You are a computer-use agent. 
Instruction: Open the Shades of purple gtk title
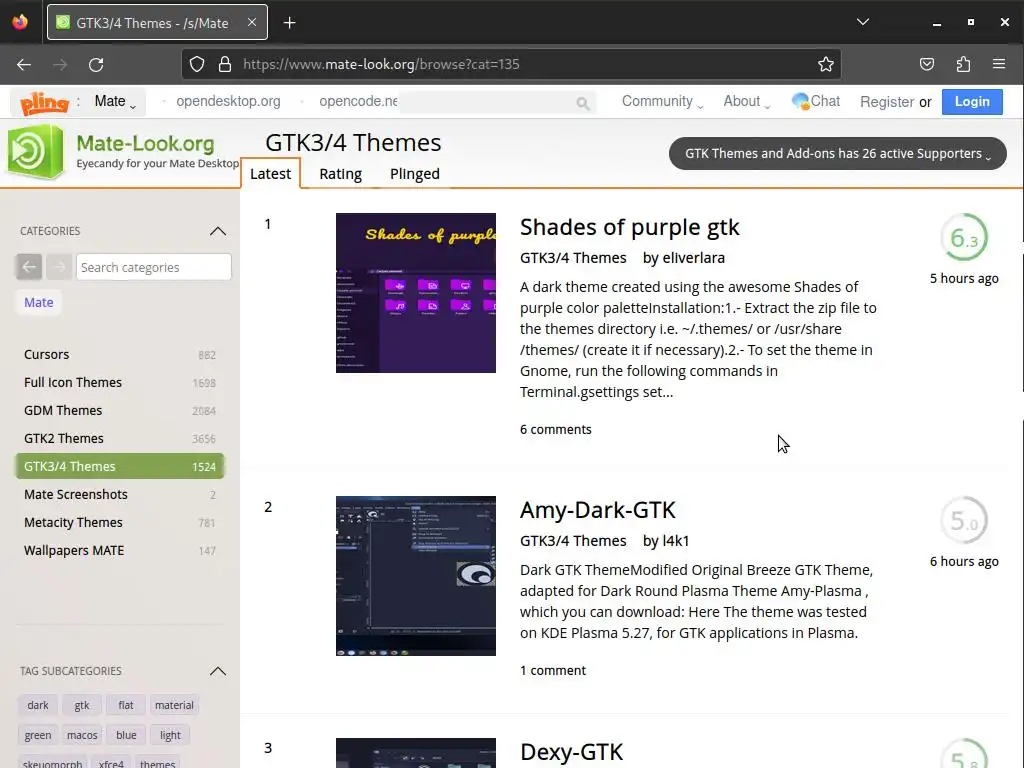click(x=630, y=227)
